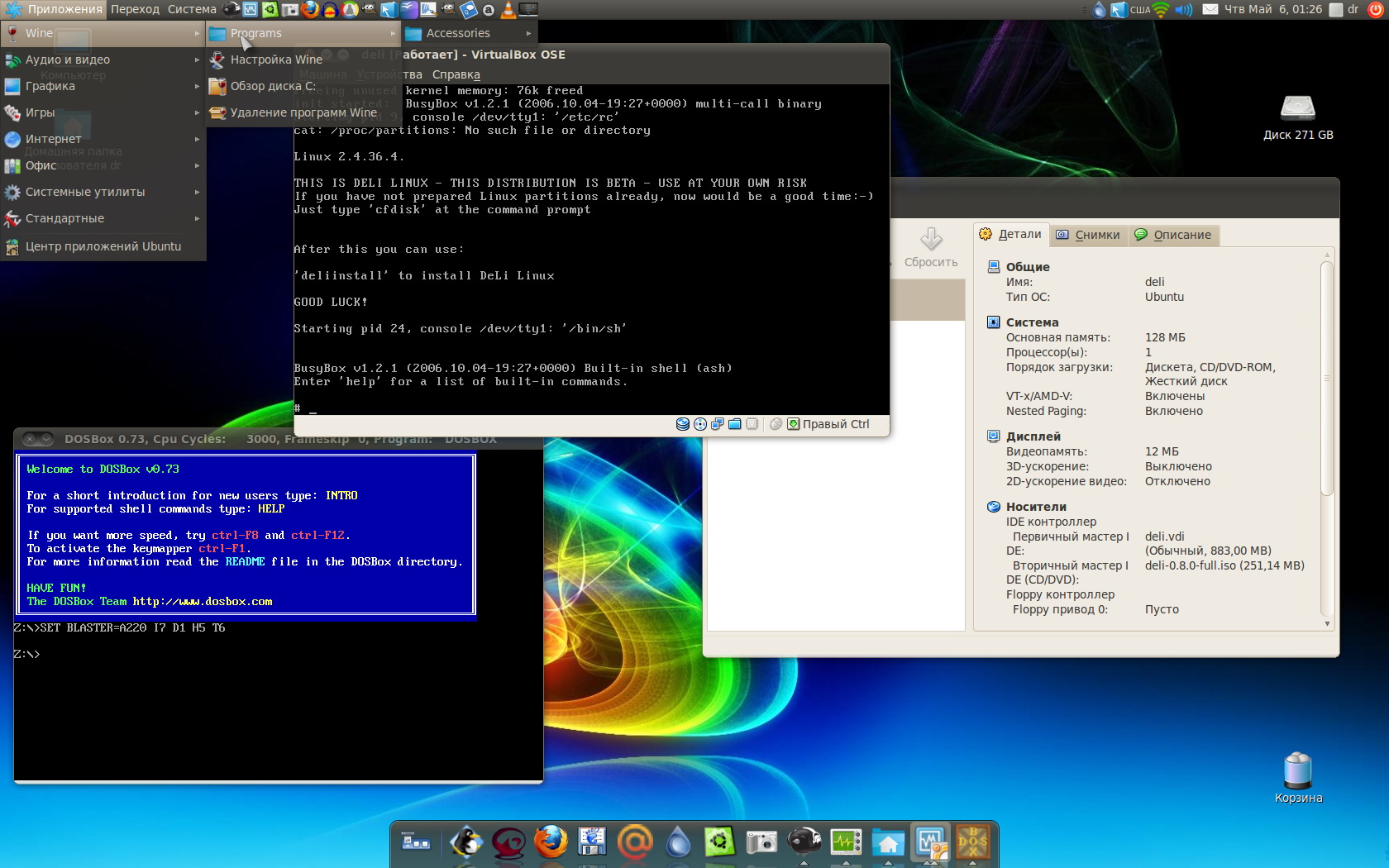The height and width of the screenshot is (868, 1389).
Task: Click the shared folders icon in VM status bar
Action: (734, 424)
